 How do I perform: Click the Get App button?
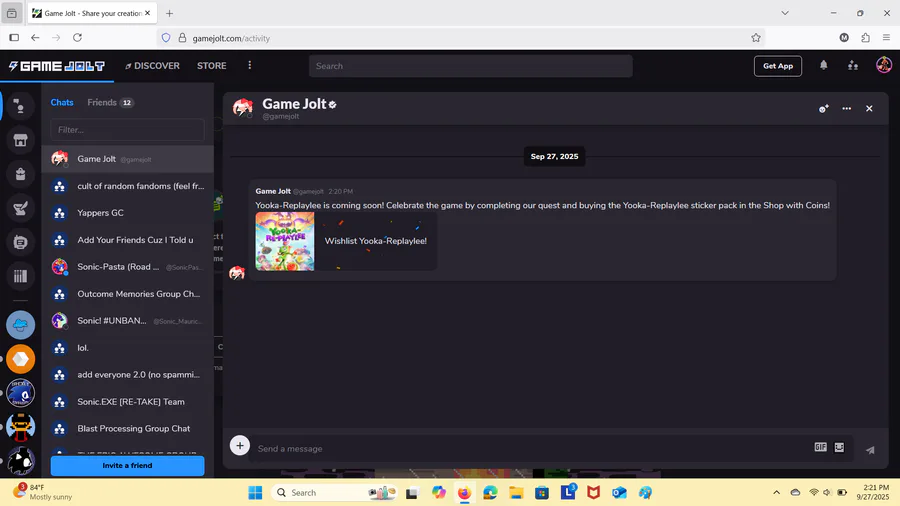pyautogui.click(x=778, y=66)
